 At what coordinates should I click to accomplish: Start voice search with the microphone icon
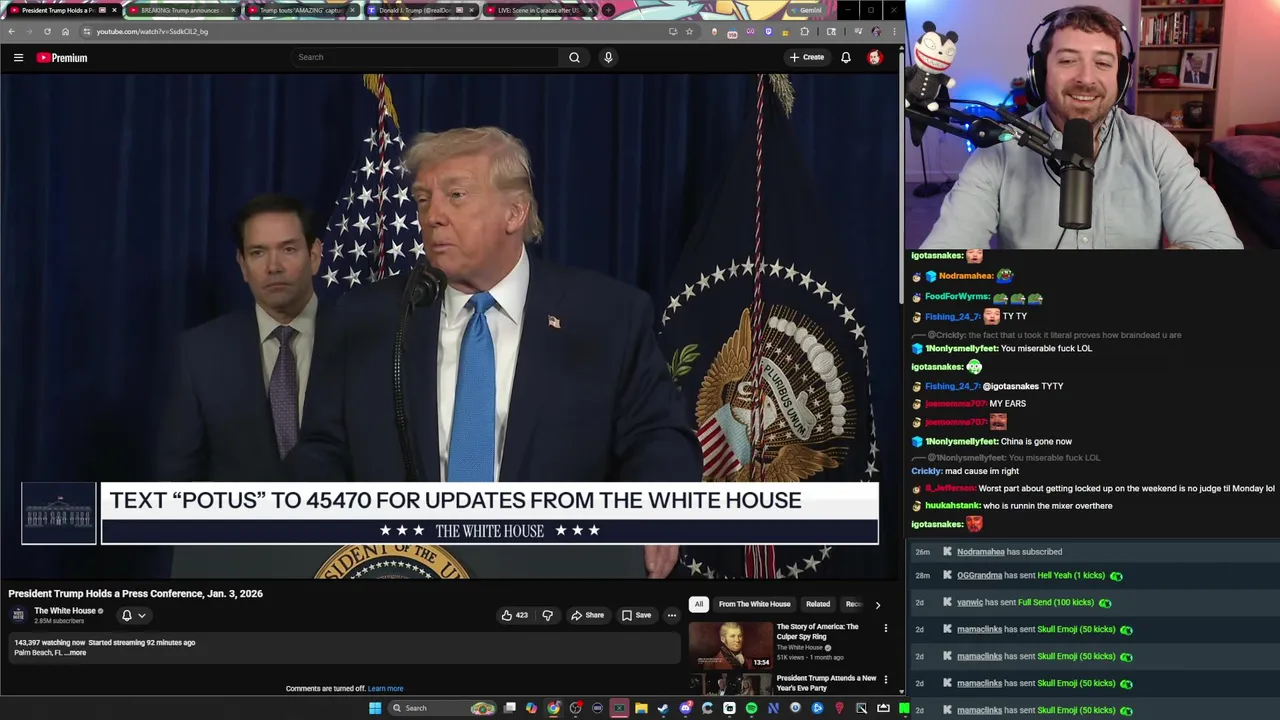(608, 57)
